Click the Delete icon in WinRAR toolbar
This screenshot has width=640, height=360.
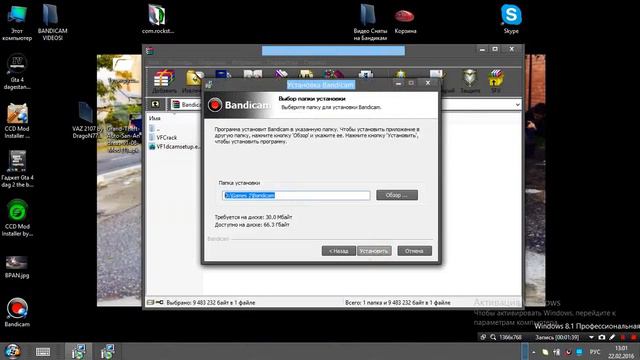coord(281,74)
